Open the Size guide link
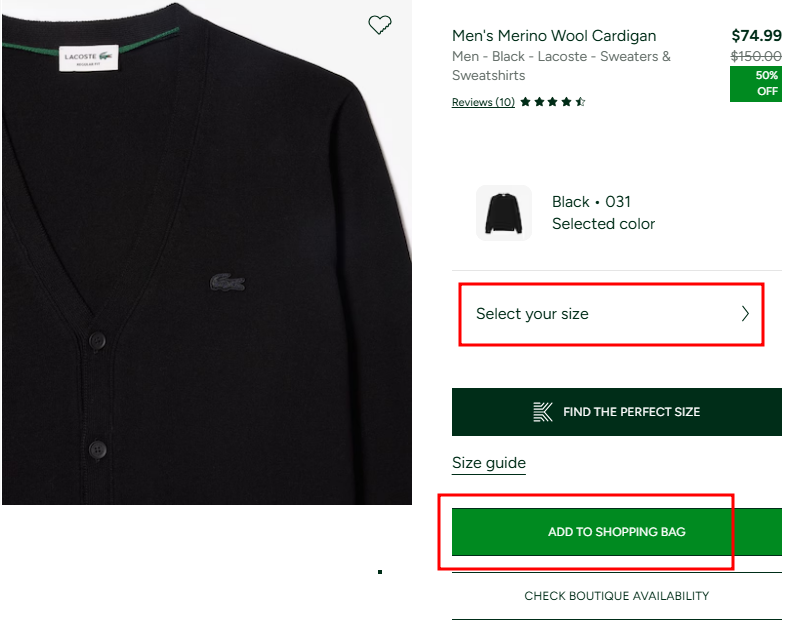Viewport: 791px width, 636px height. [489, 463]
